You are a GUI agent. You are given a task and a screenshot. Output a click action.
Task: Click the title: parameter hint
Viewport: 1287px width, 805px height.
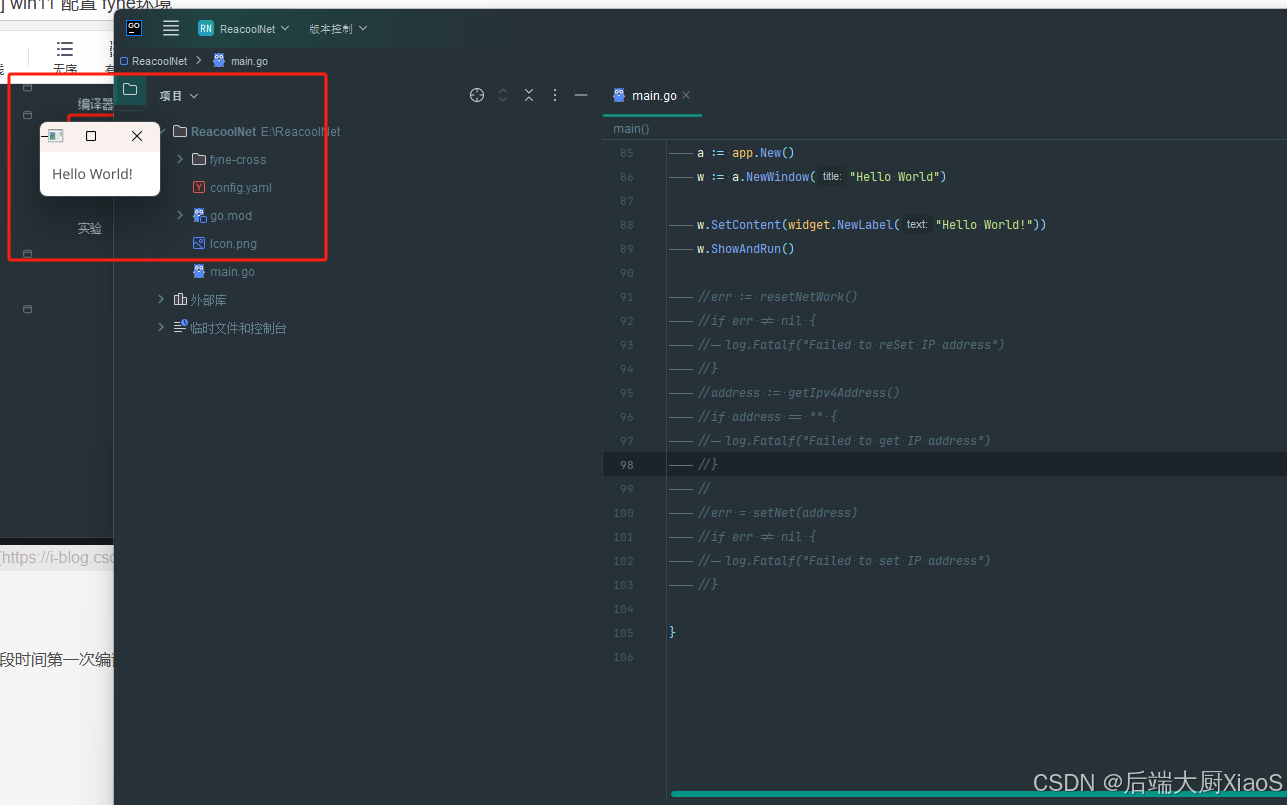pyautogui.click(x=832, y=177)
